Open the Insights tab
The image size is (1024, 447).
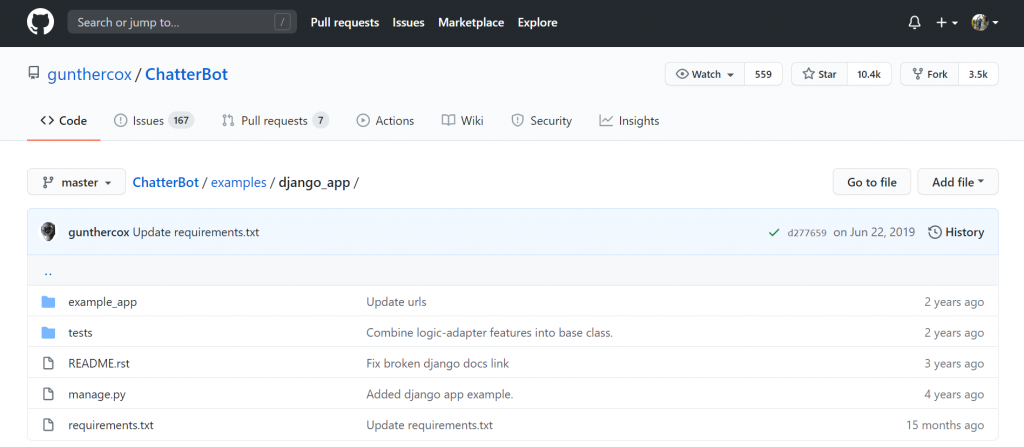[x=630, y=121]
